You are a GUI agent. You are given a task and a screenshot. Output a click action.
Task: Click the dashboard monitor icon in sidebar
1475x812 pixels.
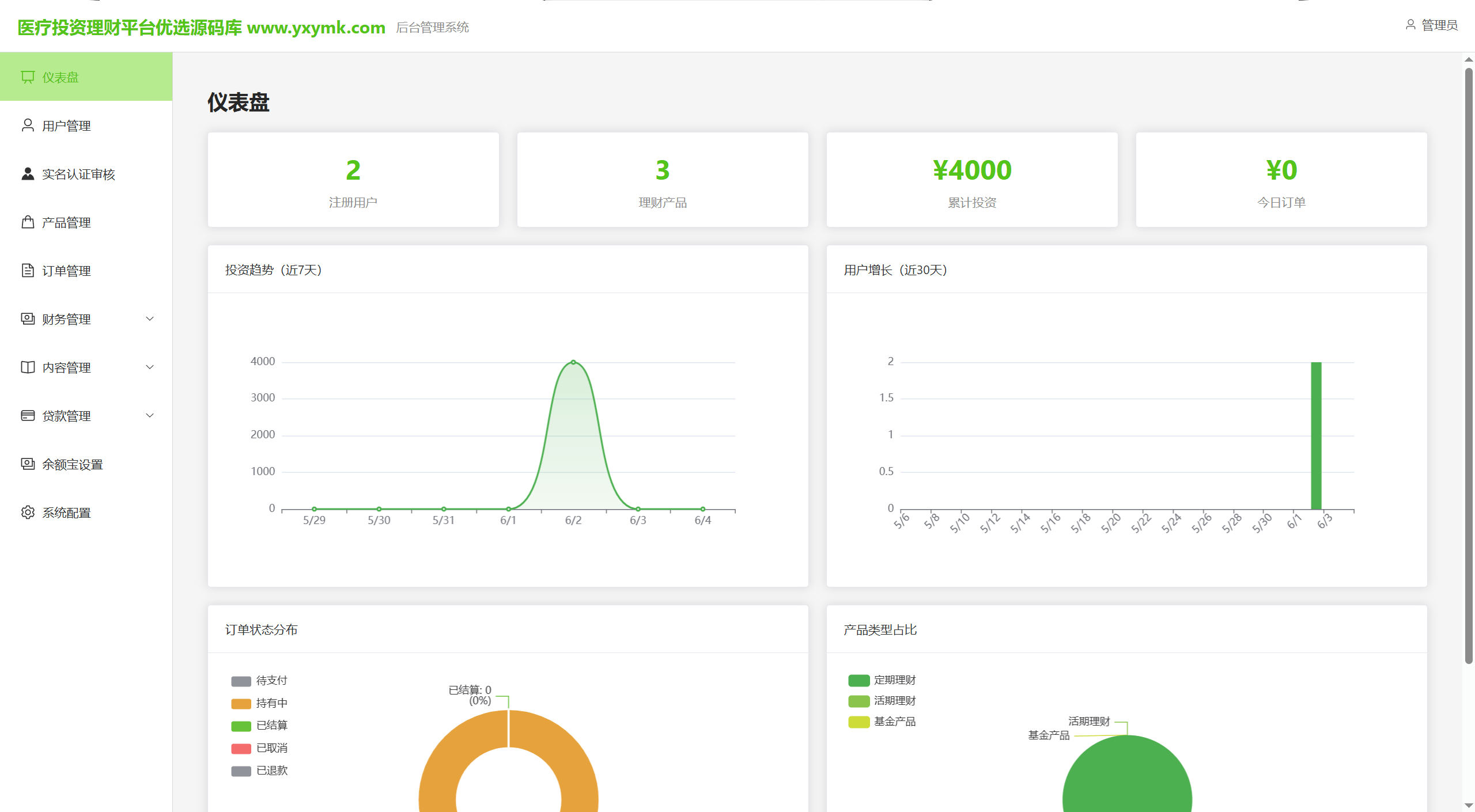pyautogui.click(x=28, y=77)
